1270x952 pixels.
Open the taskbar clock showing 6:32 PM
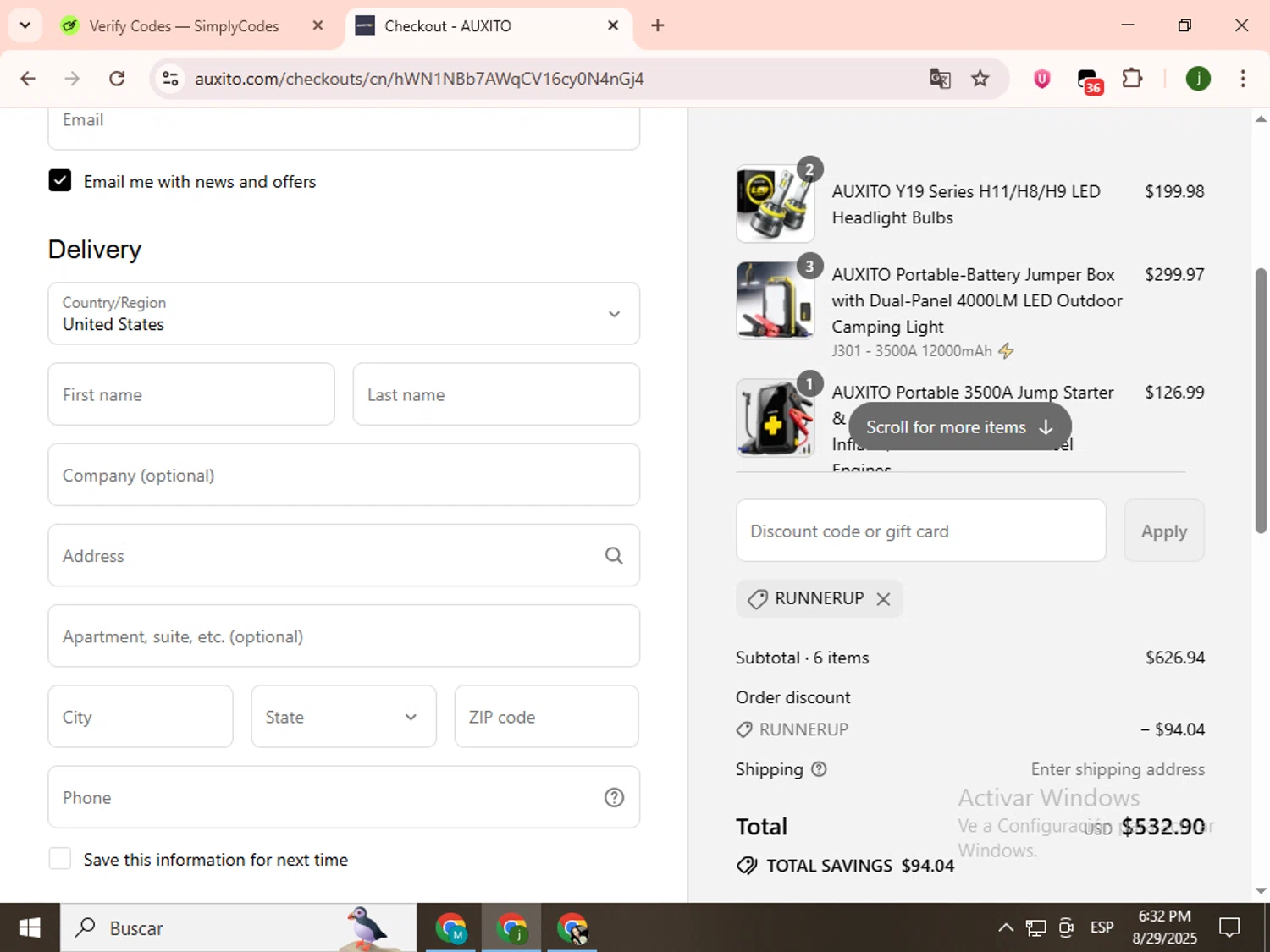(1164, 927)
